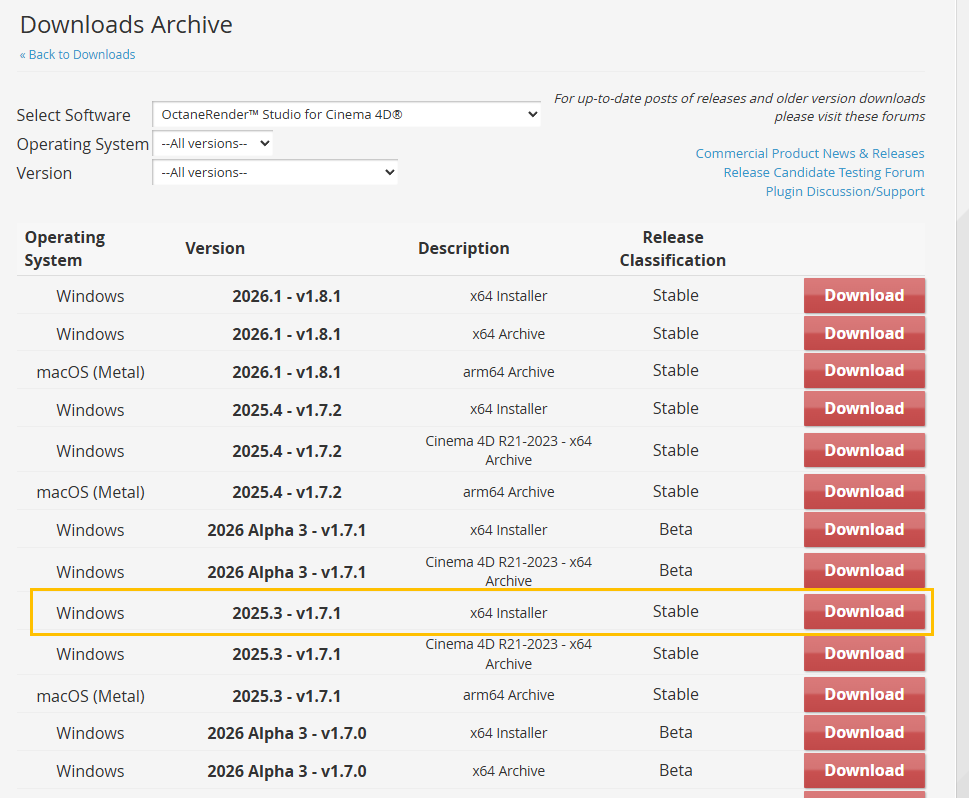Viewport: 969px width, 798px height.
Task: Download macOS 2025.4 v1.7.2 arm64 Archive
Action: [x=864, y=491]
